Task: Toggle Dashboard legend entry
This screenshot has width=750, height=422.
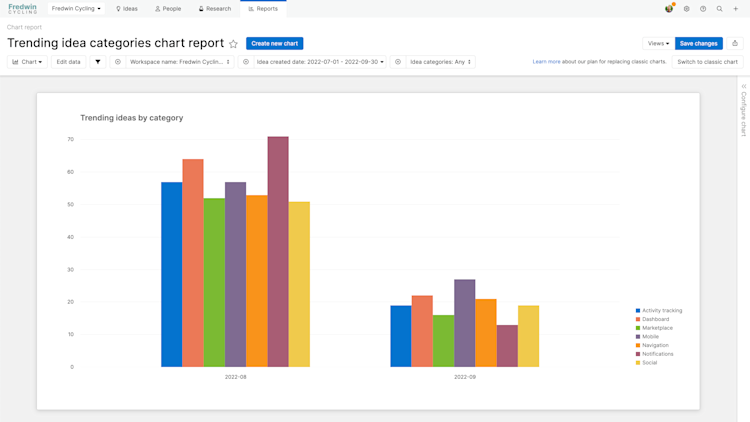Action: tap(652, 319)
